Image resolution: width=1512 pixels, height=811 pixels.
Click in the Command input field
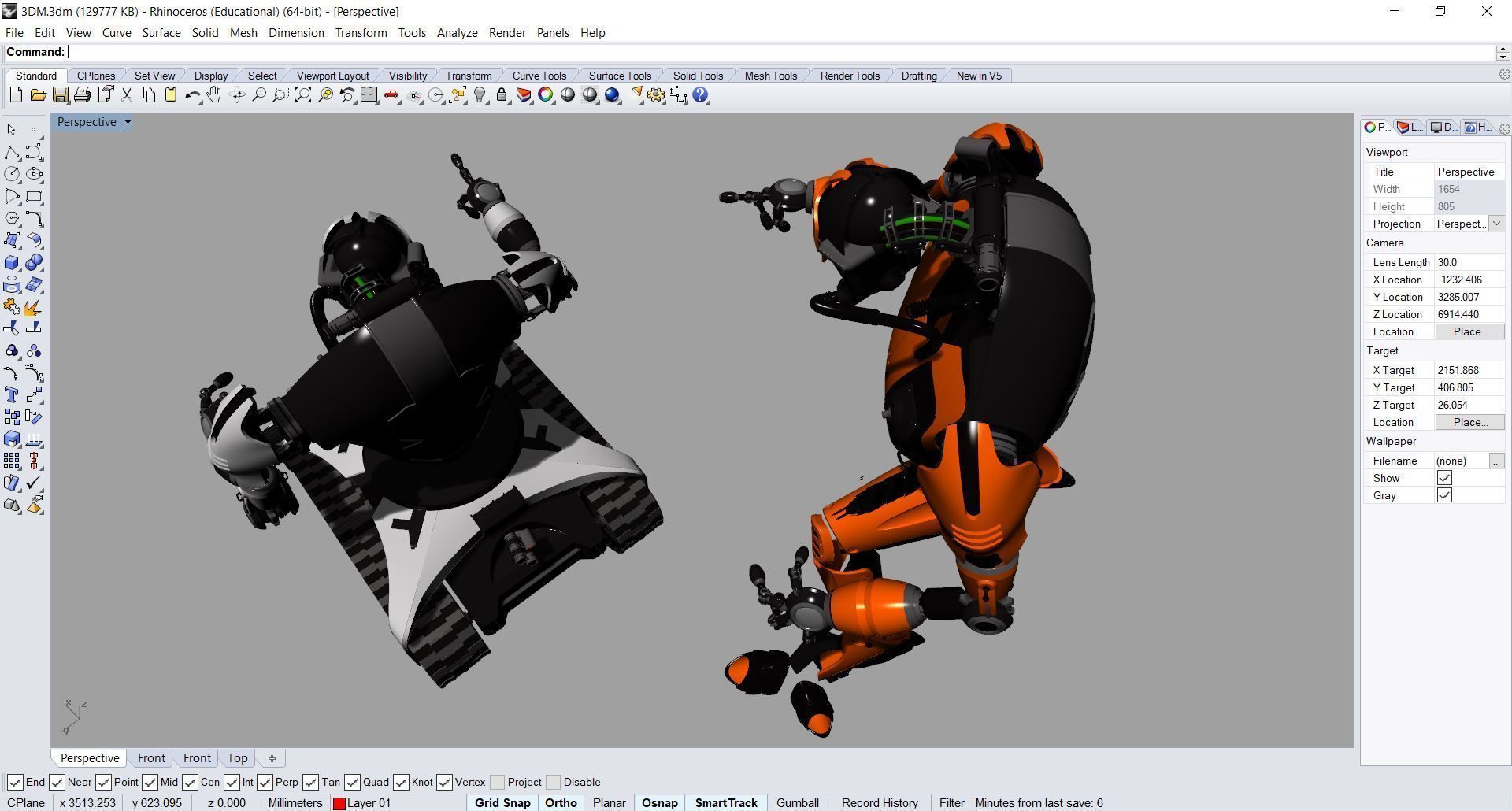pos(780,52)
